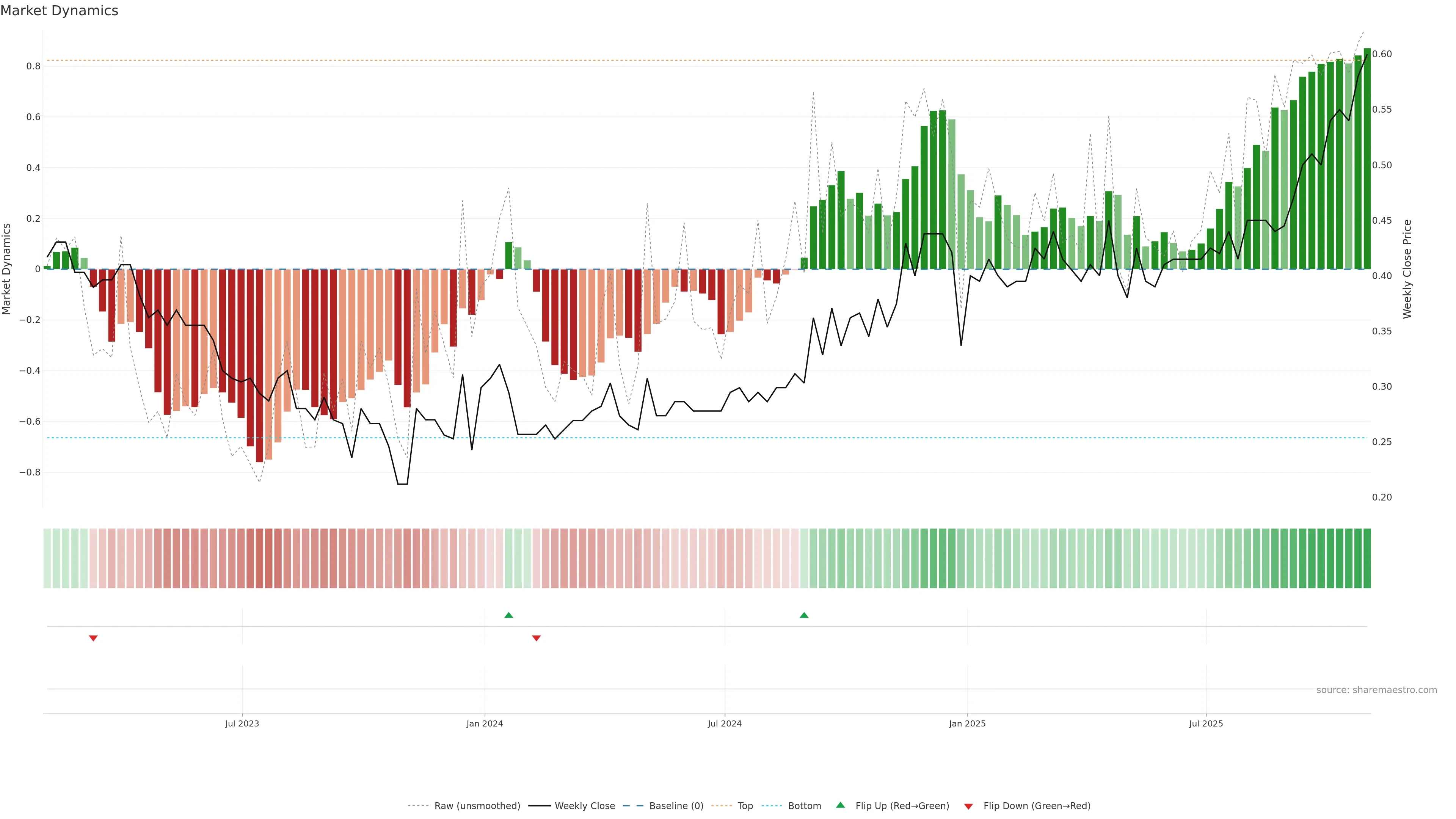Click the Jul 2023 x-axis label
Image resolution: width=1456 pixels, height=819 pixels.
click(242, 723)
